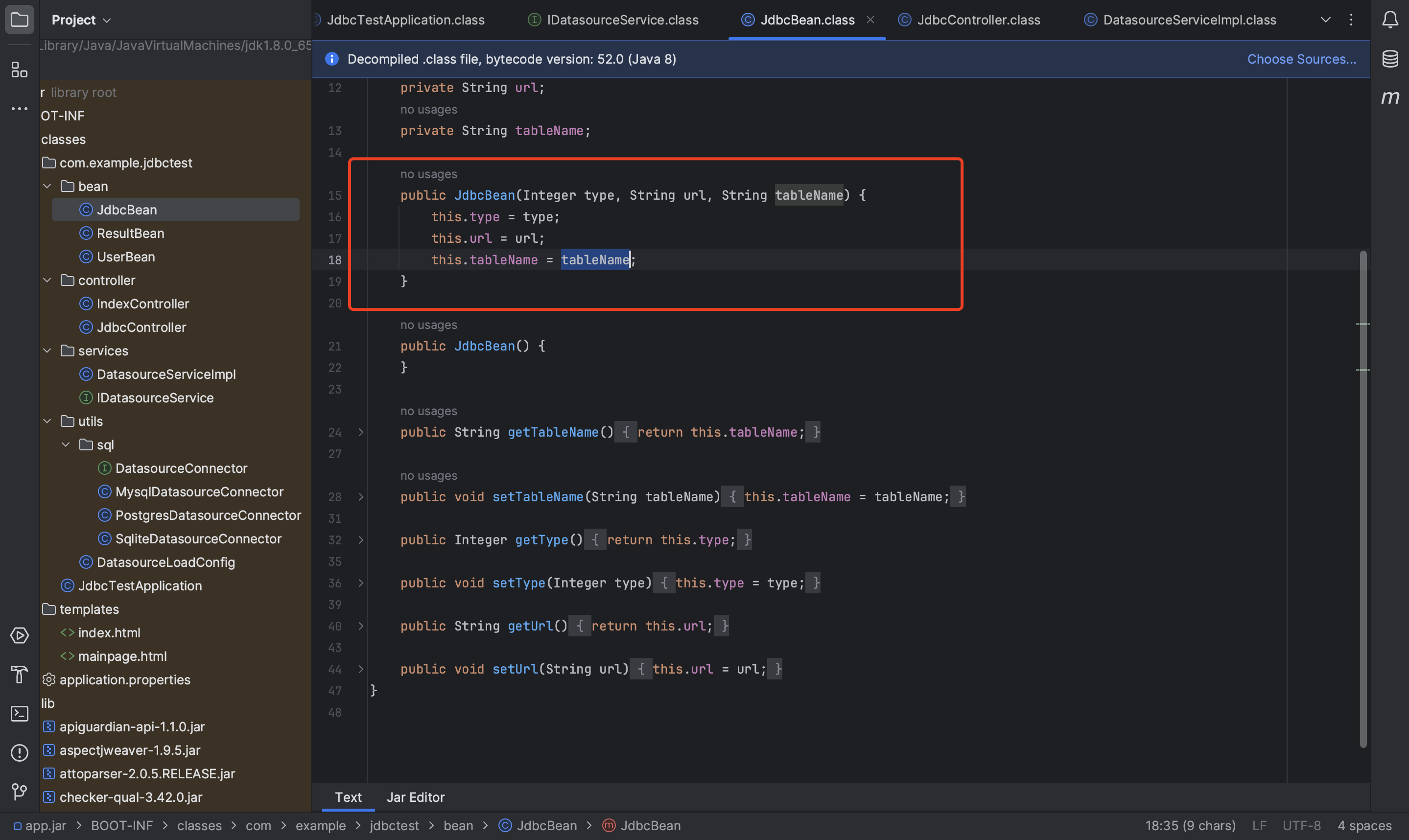Open PostgresDatasourceConnector in tree
Image resolution: width=1409 pixels, height=840 pixels.
point(208,515)
